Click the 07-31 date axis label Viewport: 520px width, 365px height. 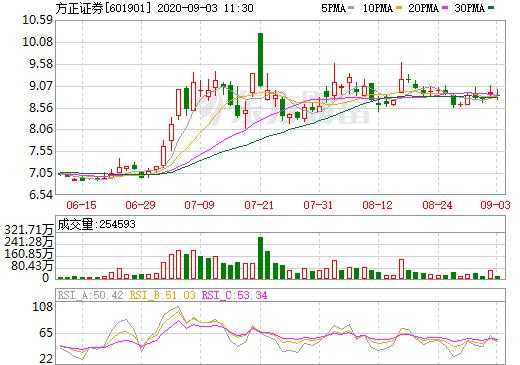pyautogui.click(x=318, y=205)
